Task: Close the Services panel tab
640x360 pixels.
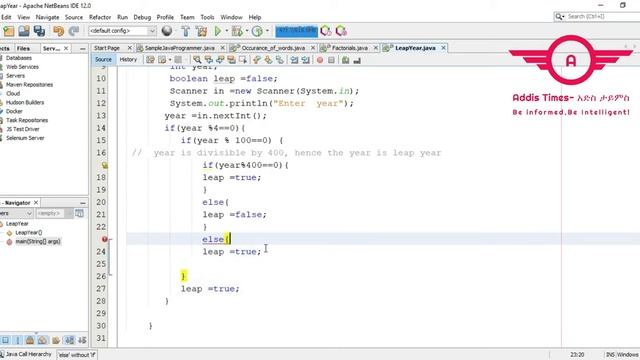Action: [66, 48]
